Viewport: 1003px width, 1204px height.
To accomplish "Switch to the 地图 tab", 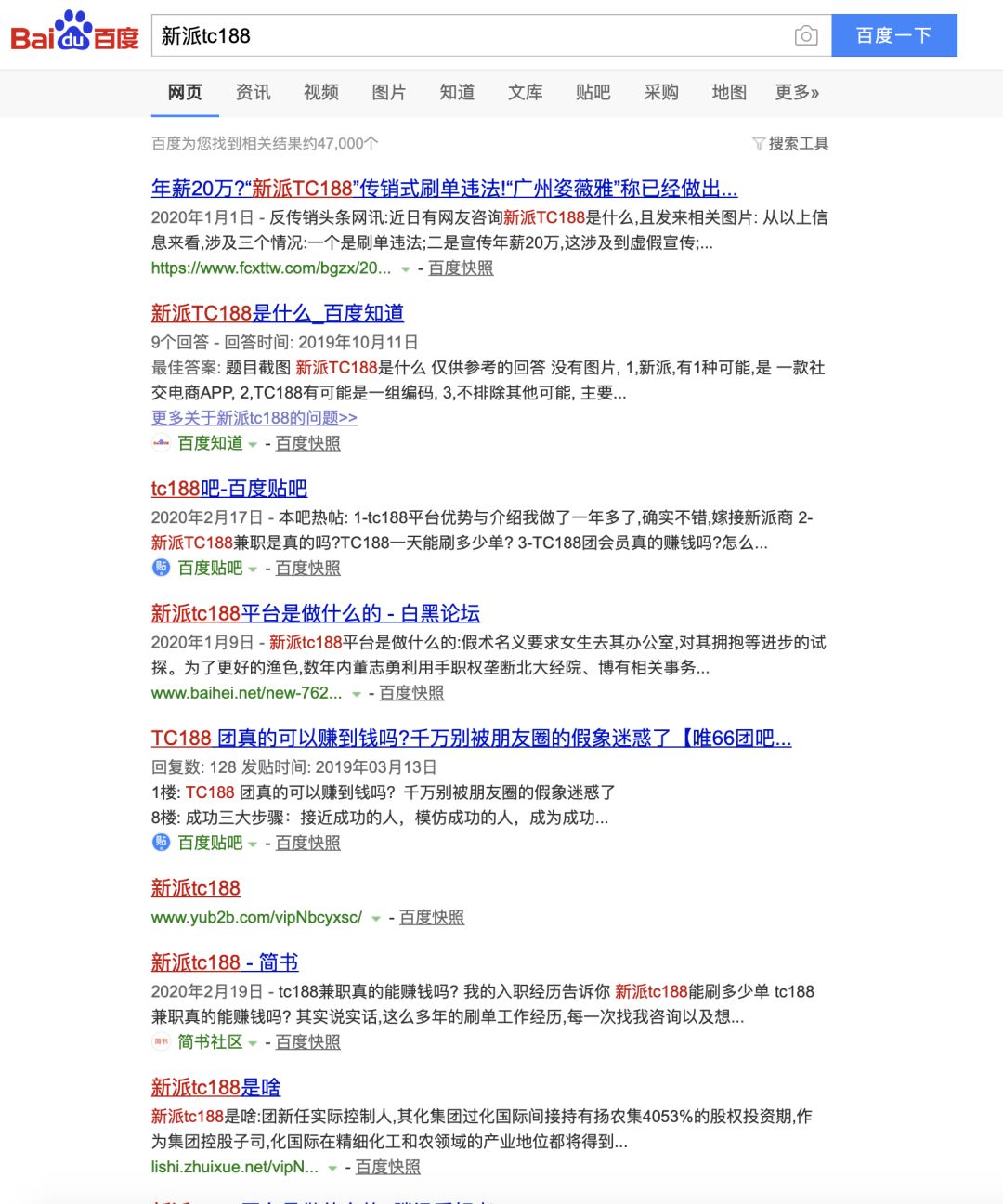I will (x=729, y=92).
